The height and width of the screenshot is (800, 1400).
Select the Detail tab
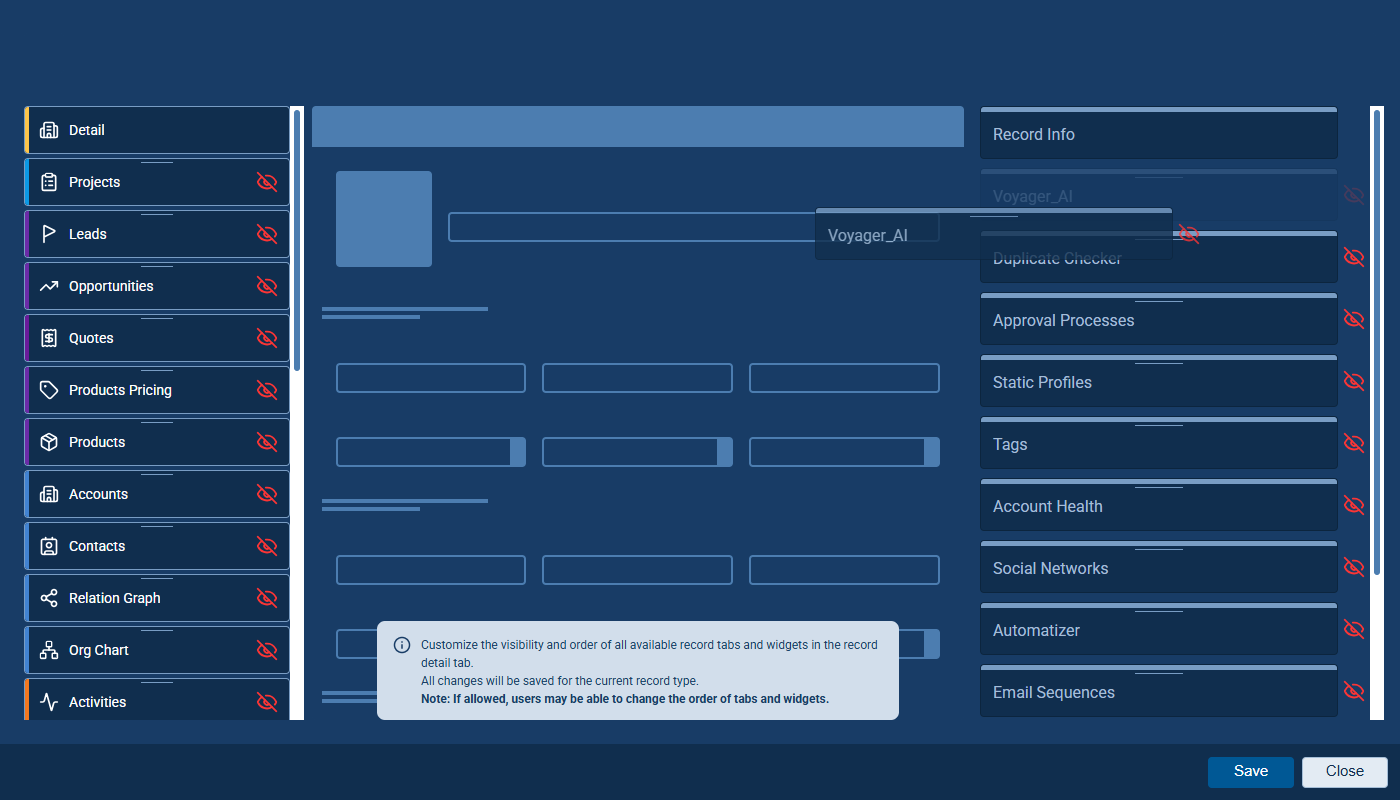(x=157, y=130)
